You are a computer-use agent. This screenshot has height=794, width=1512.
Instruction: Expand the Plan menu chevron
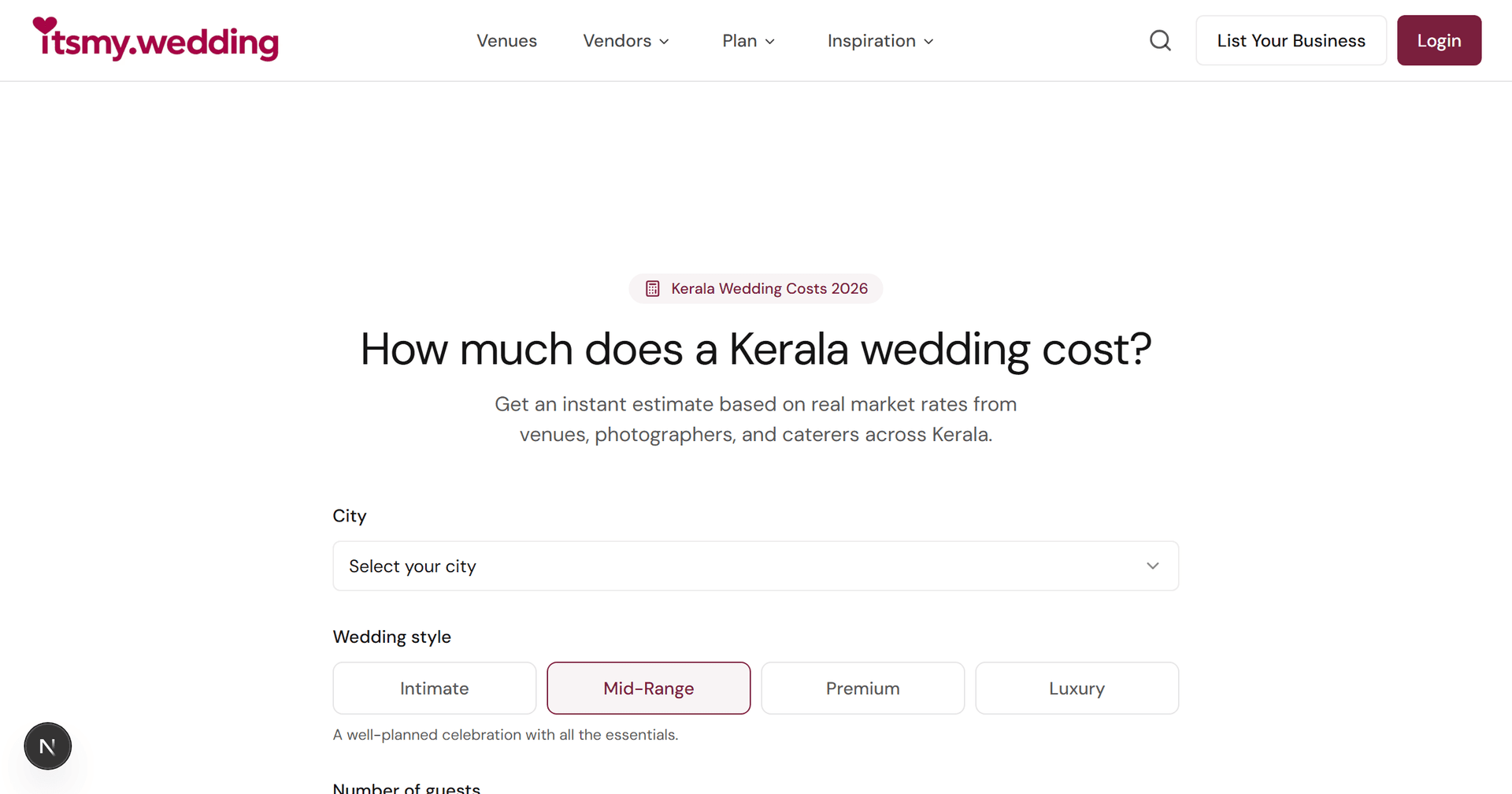tap(769, 41)
